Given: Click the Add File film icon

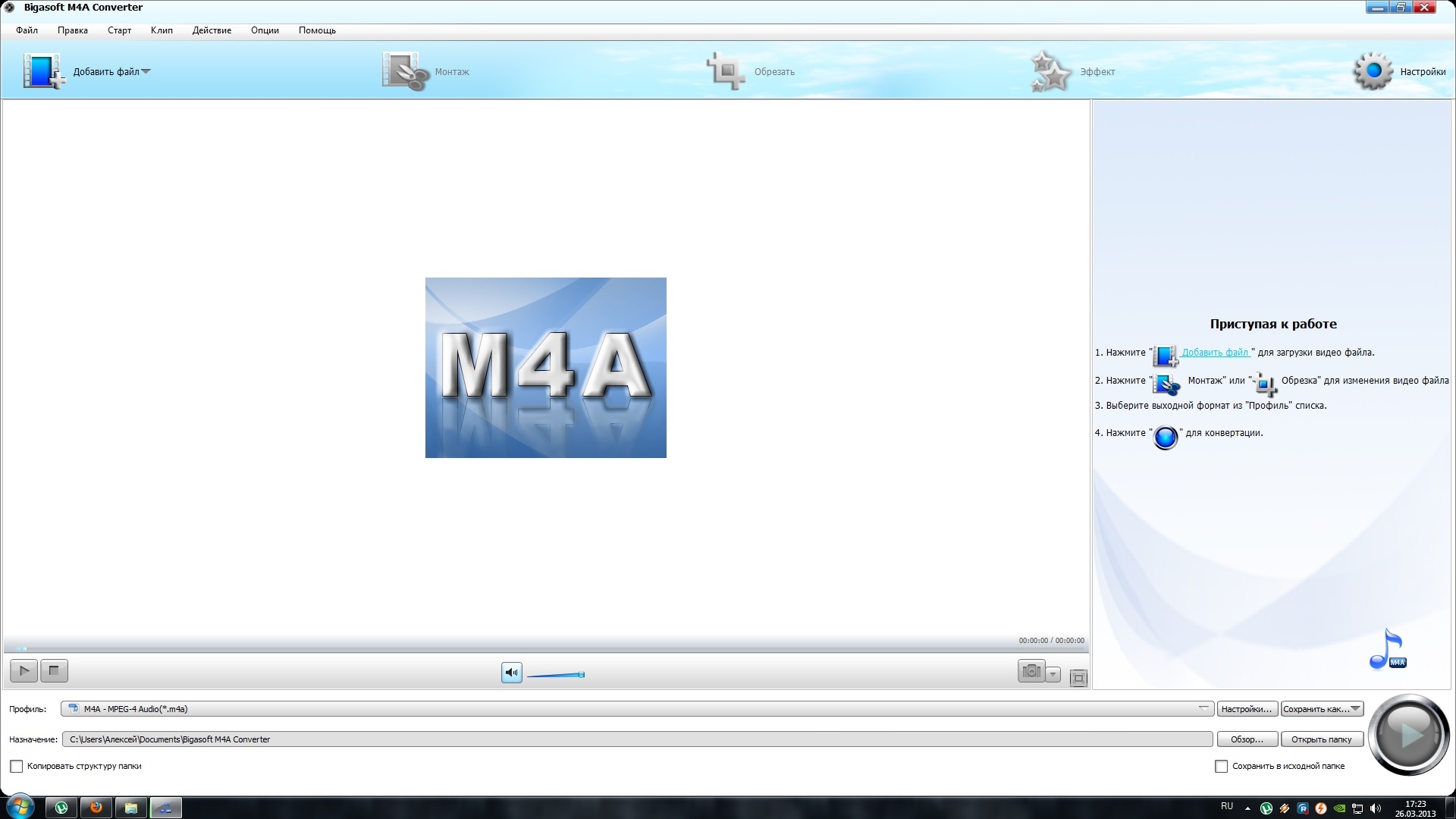Looking at the screenshot, I should click(x=42, y=71).
